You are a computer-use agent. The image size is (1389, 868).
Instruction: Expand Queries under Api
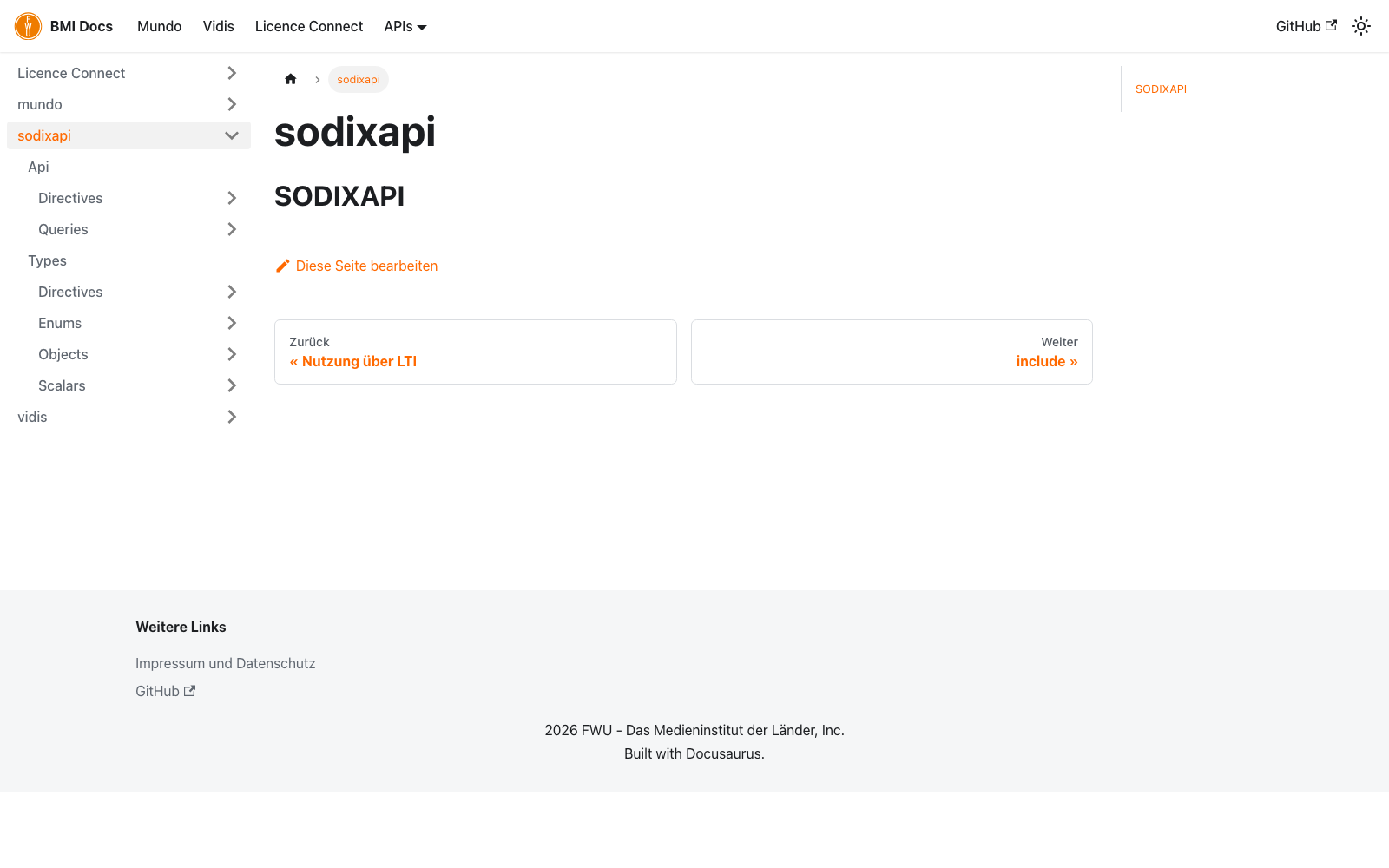click(232, 229)
